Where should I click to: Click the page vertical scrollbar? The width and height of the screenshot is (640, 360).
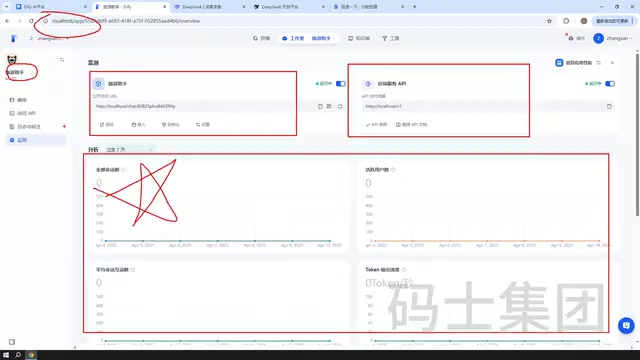[637, 135]
